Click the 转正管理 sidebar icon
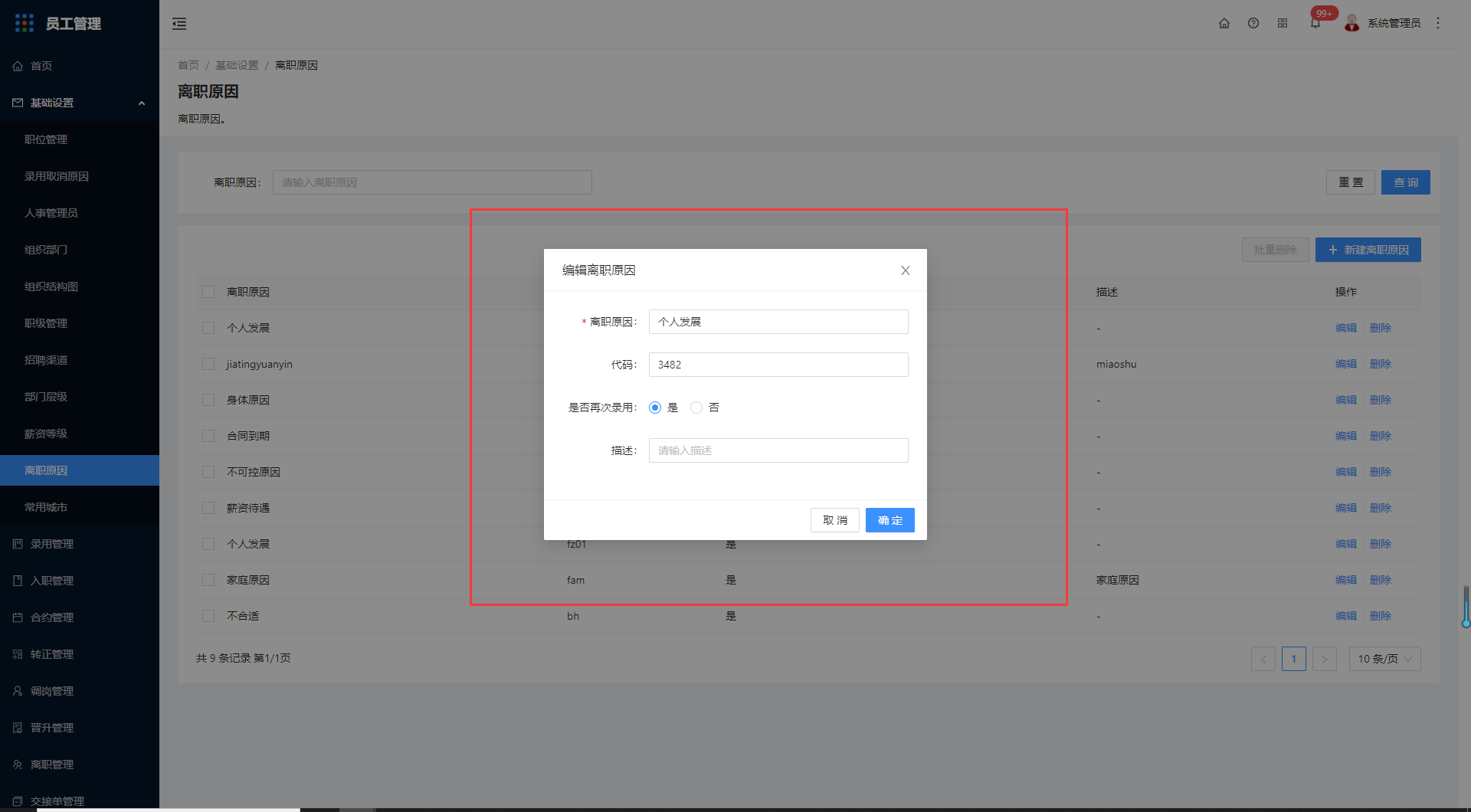This screenshot has width=1471, height=812. pos(18,654)
